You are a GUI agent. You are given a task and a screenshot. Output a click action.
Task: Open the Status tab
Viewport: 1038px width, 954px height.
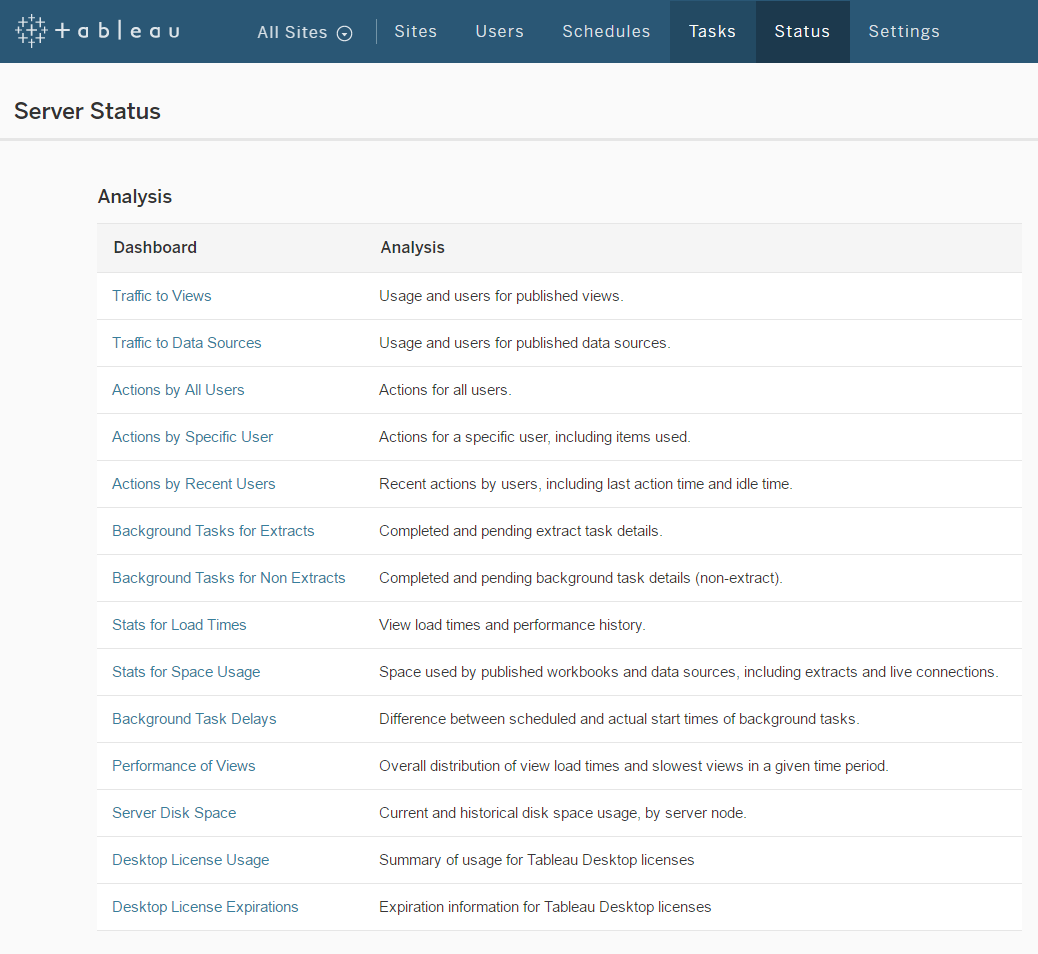802,31
